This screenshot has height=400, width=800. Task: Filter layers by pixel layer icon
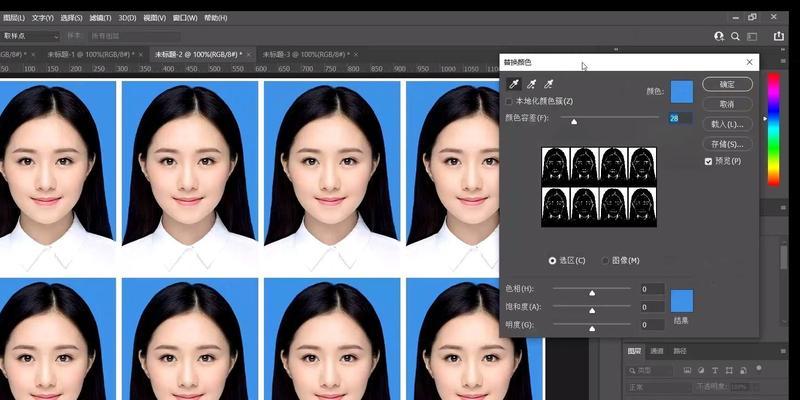click(x=687, y=370)
